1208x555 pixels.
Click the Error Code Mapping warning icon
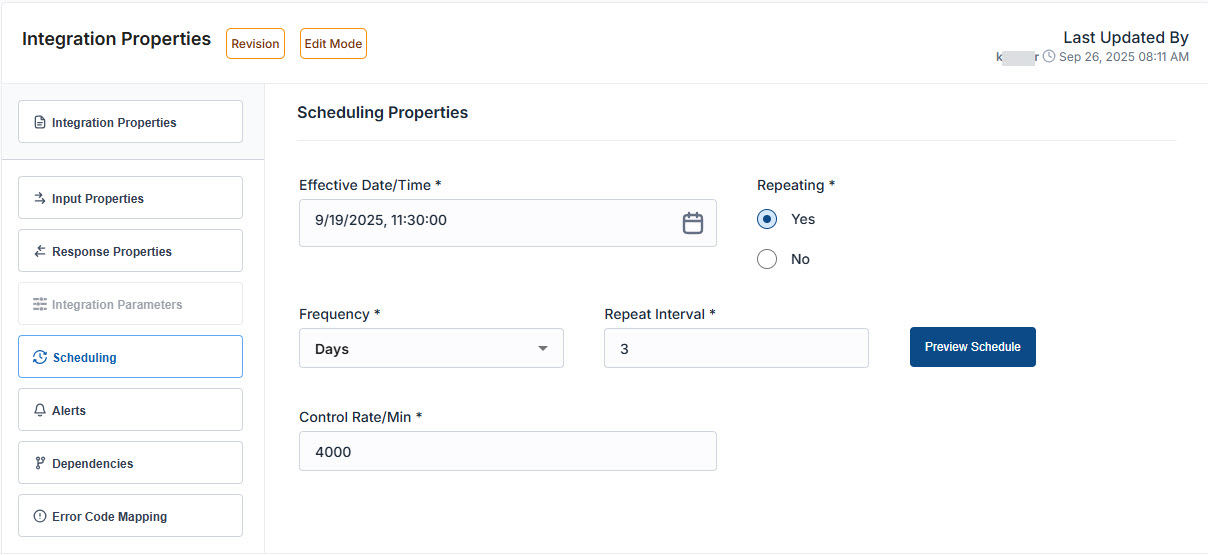[40, 516]
